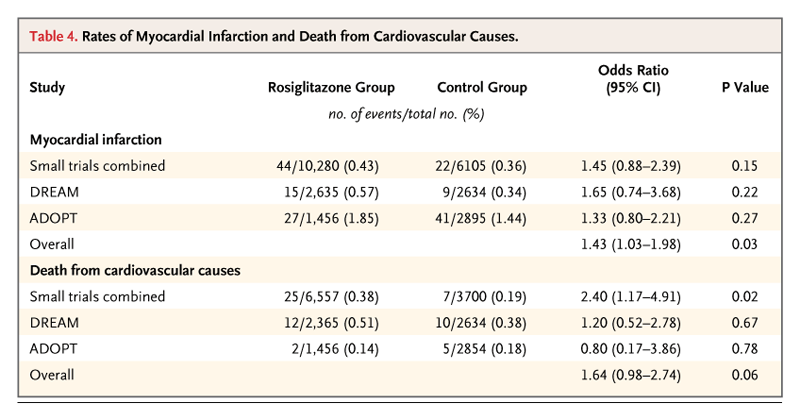Click the Table 4 title text
The image size is (800, 420).
point(274,37)
